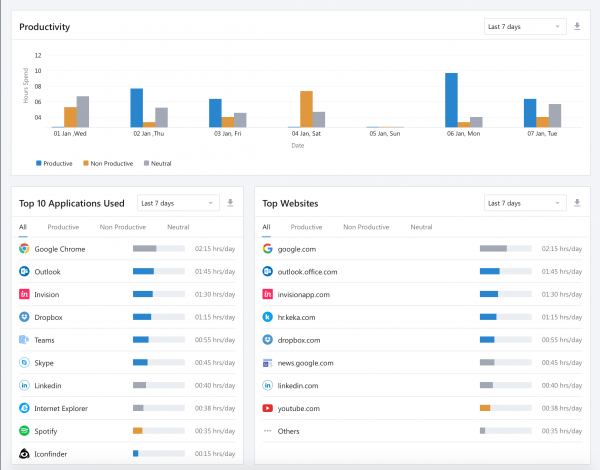Click the Spotify icon in applications list
The height and width of the screenshot is (470, 600).
click(24, 431)
